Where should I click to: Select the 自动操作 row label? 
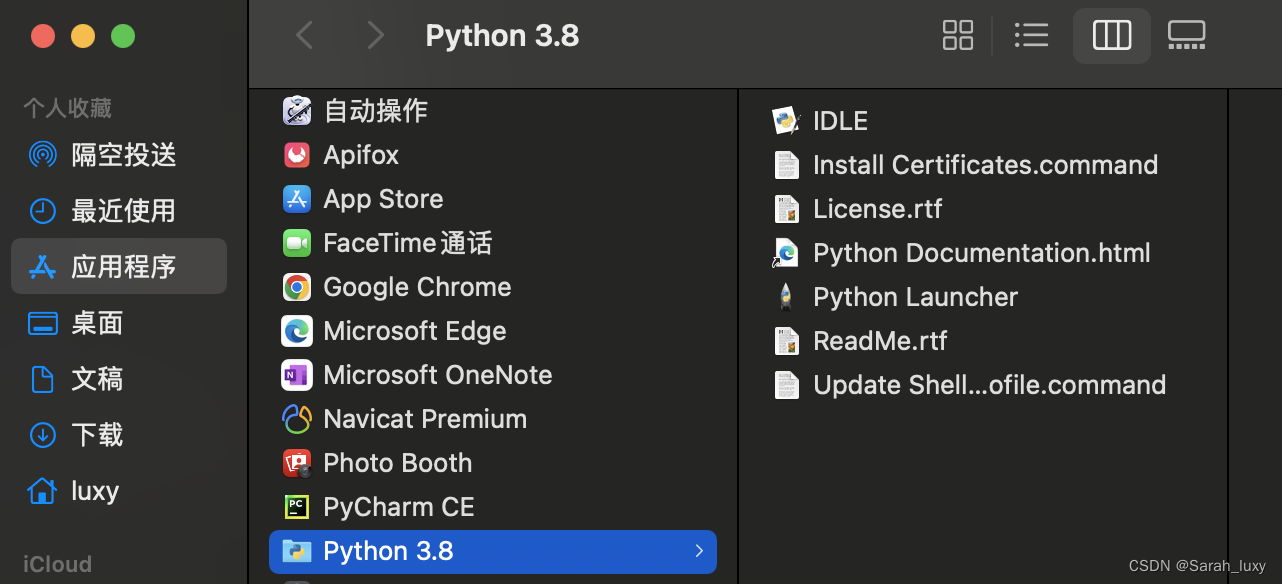(x=376, y=111)
